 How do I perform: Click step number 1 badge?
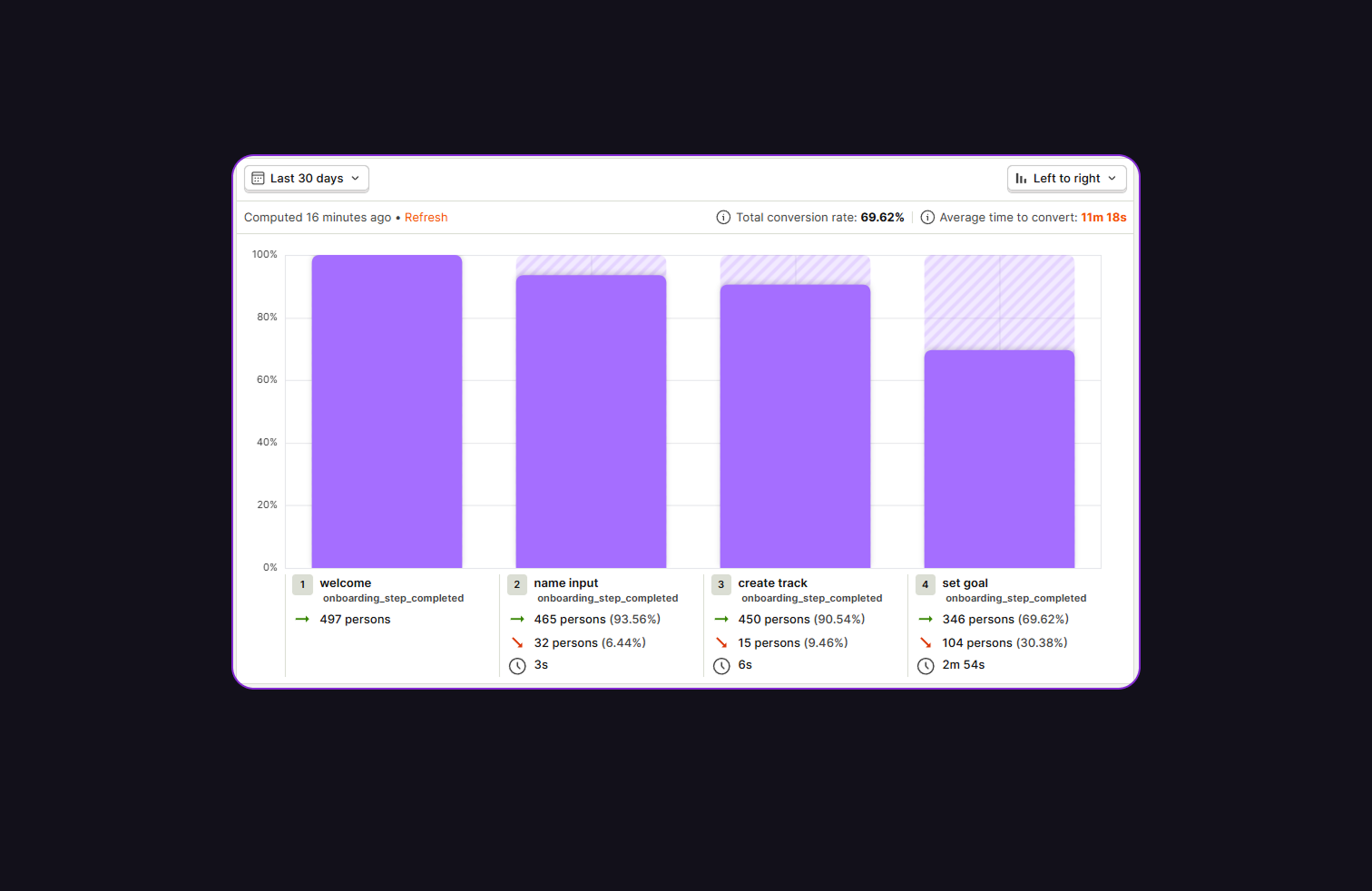[302, 584]
